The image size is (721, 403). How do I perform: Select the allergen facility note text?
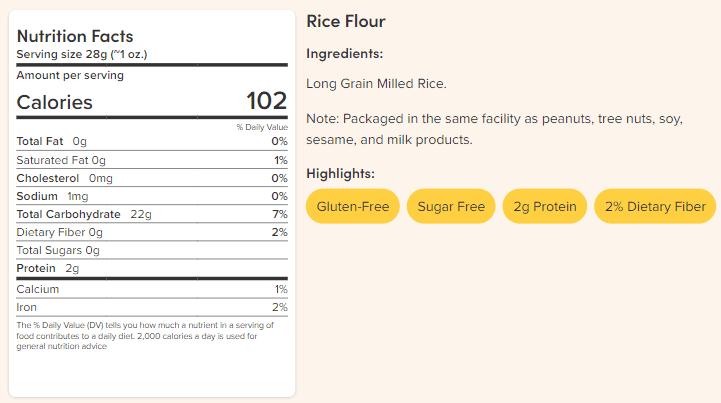click(494, 129)
